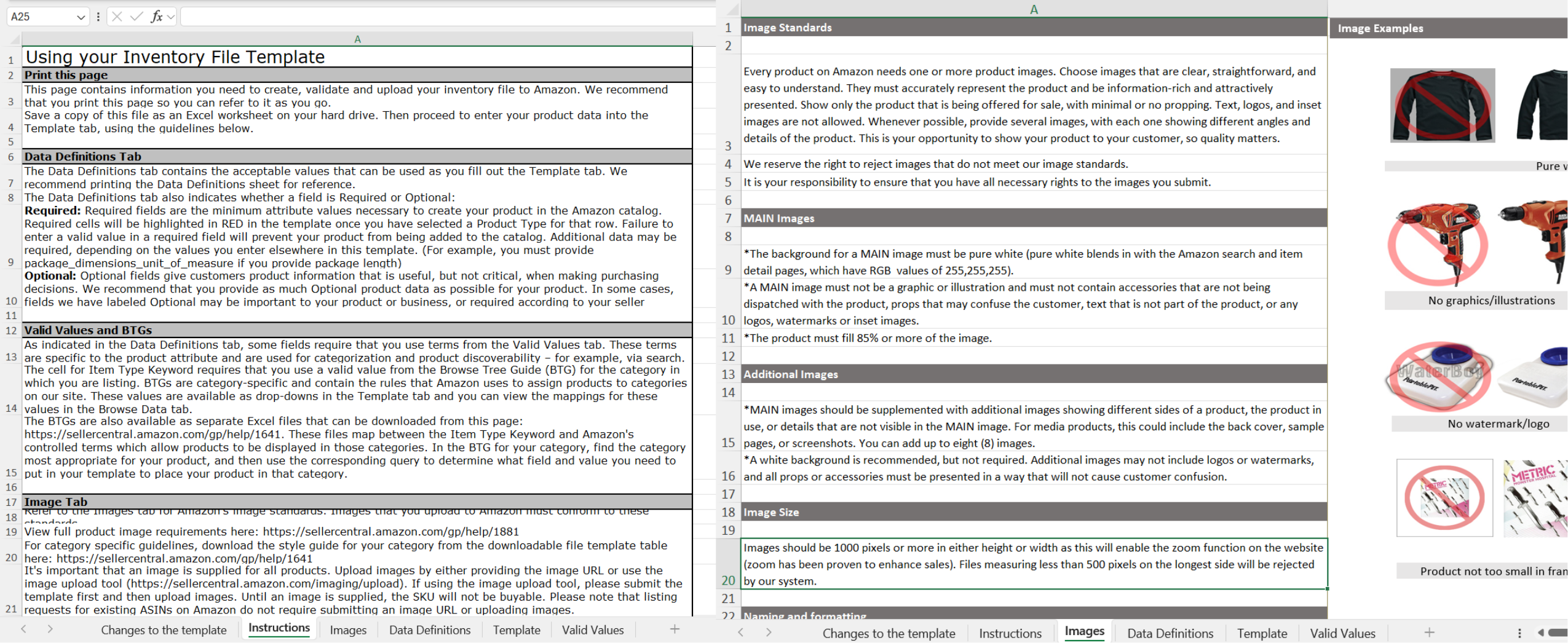Click the insert function fx icon

click(x=157, y=17)
